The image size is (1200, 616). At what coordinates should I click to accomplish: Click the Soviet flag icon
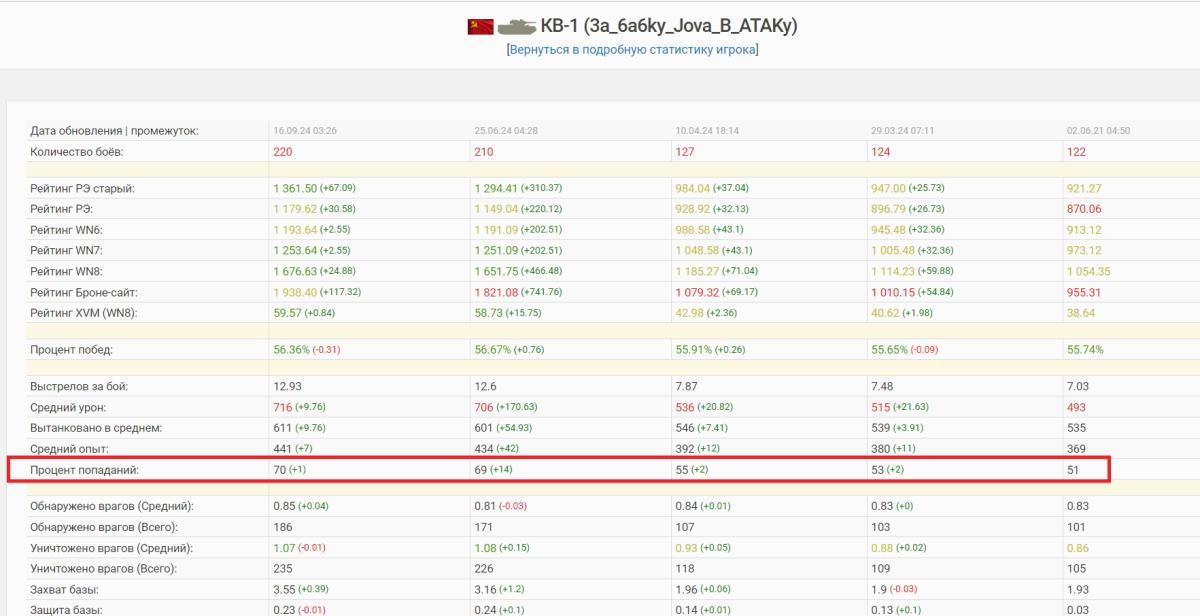[480, 26]
